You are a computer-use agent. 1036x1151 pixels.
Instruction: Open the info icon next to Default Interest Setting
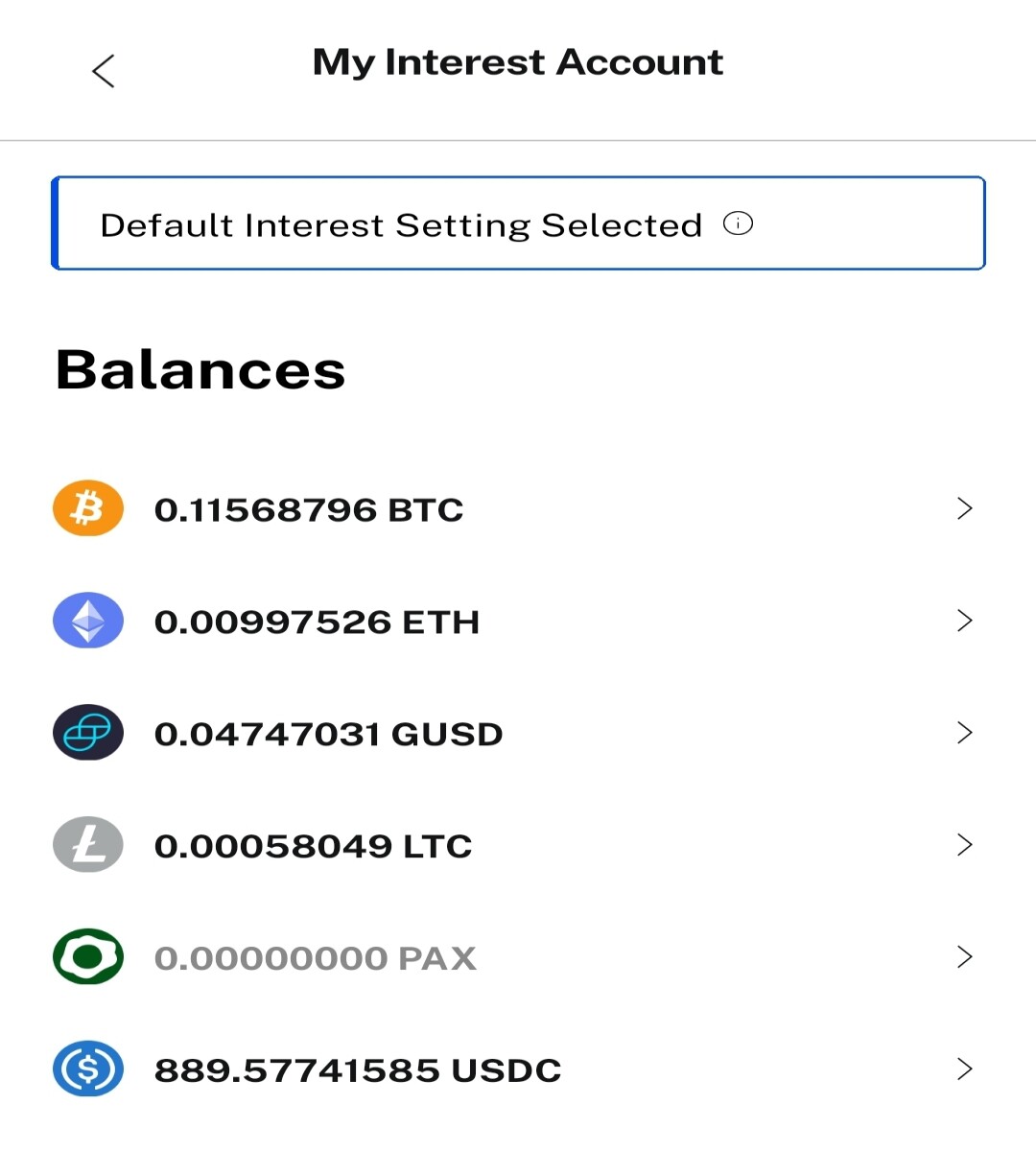click(x=738, y=224)
